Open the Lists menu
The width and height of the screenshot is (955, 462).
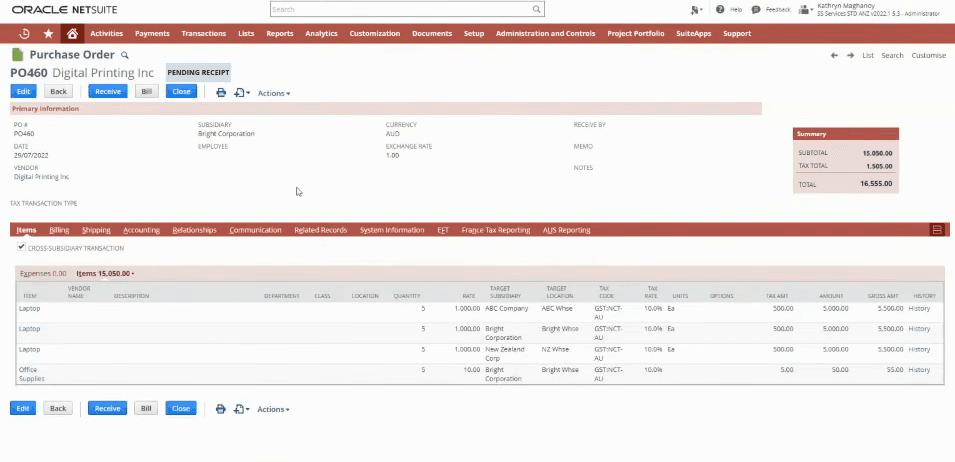click(246, 33)
